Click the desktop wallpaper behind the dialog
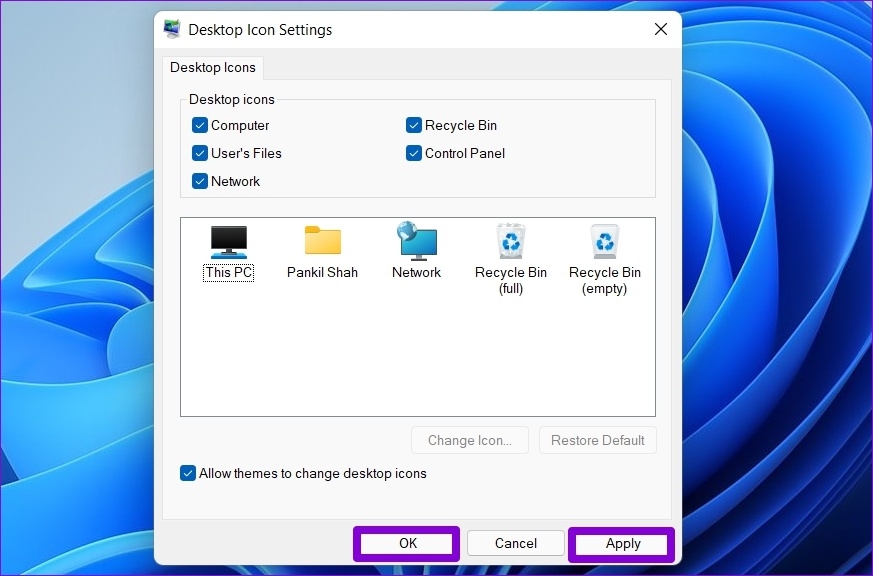The height and width of the screenshot is (576, 873). pos(70,300)
